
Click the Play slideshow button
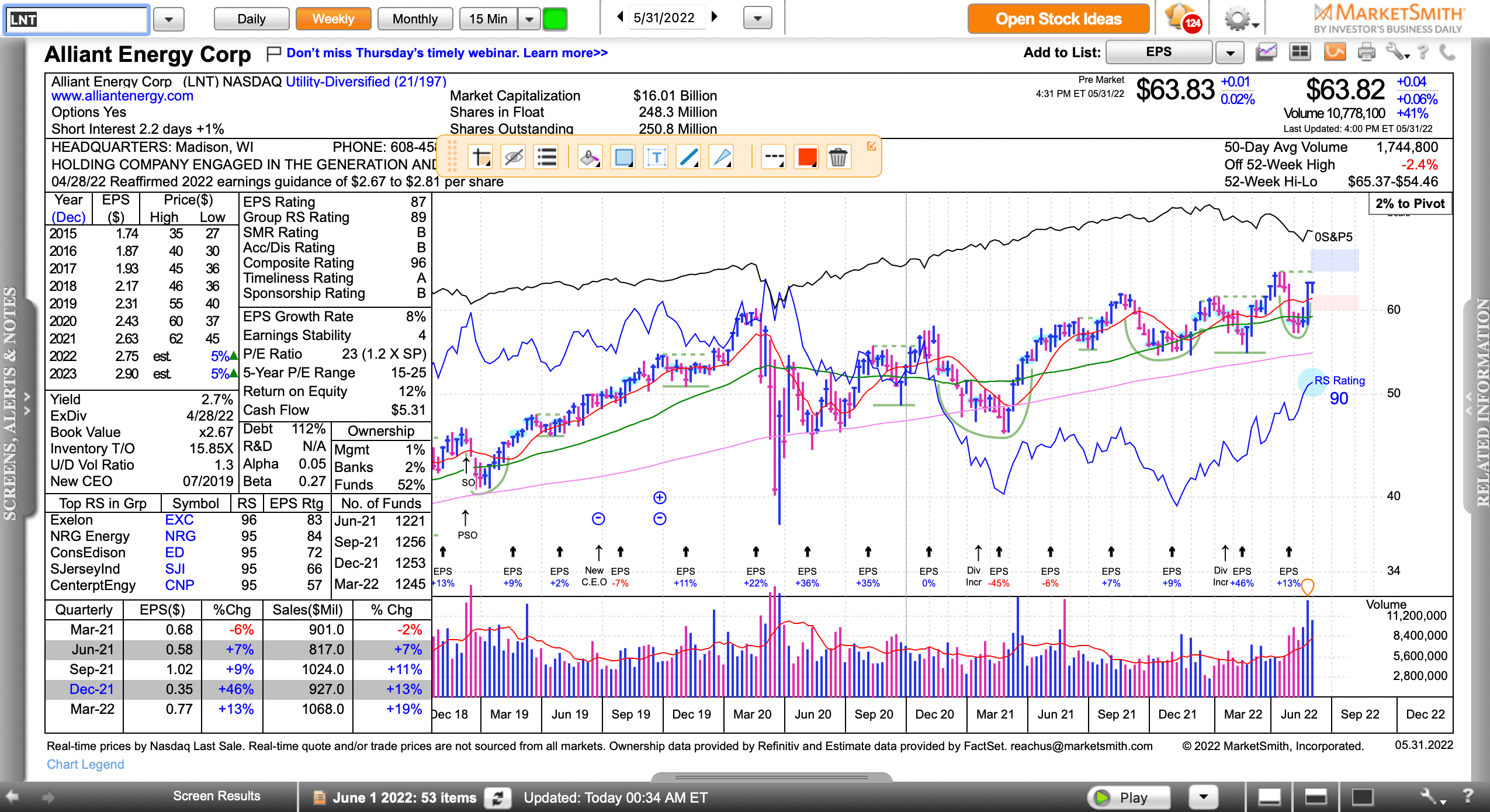click(x=1128, y=797)
